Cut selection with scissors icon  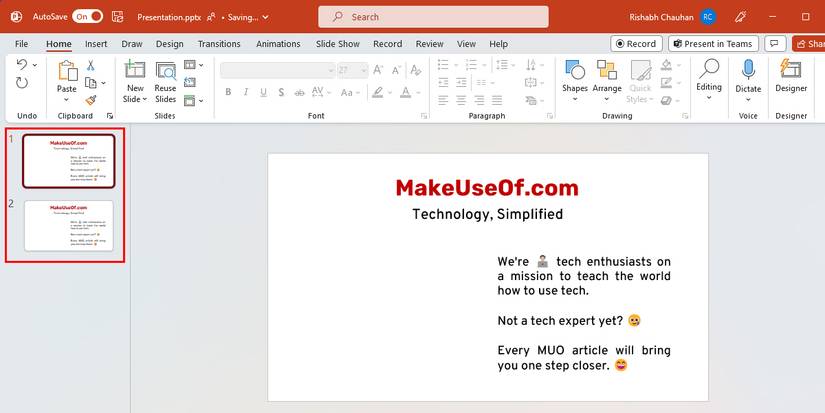(90, 65)
